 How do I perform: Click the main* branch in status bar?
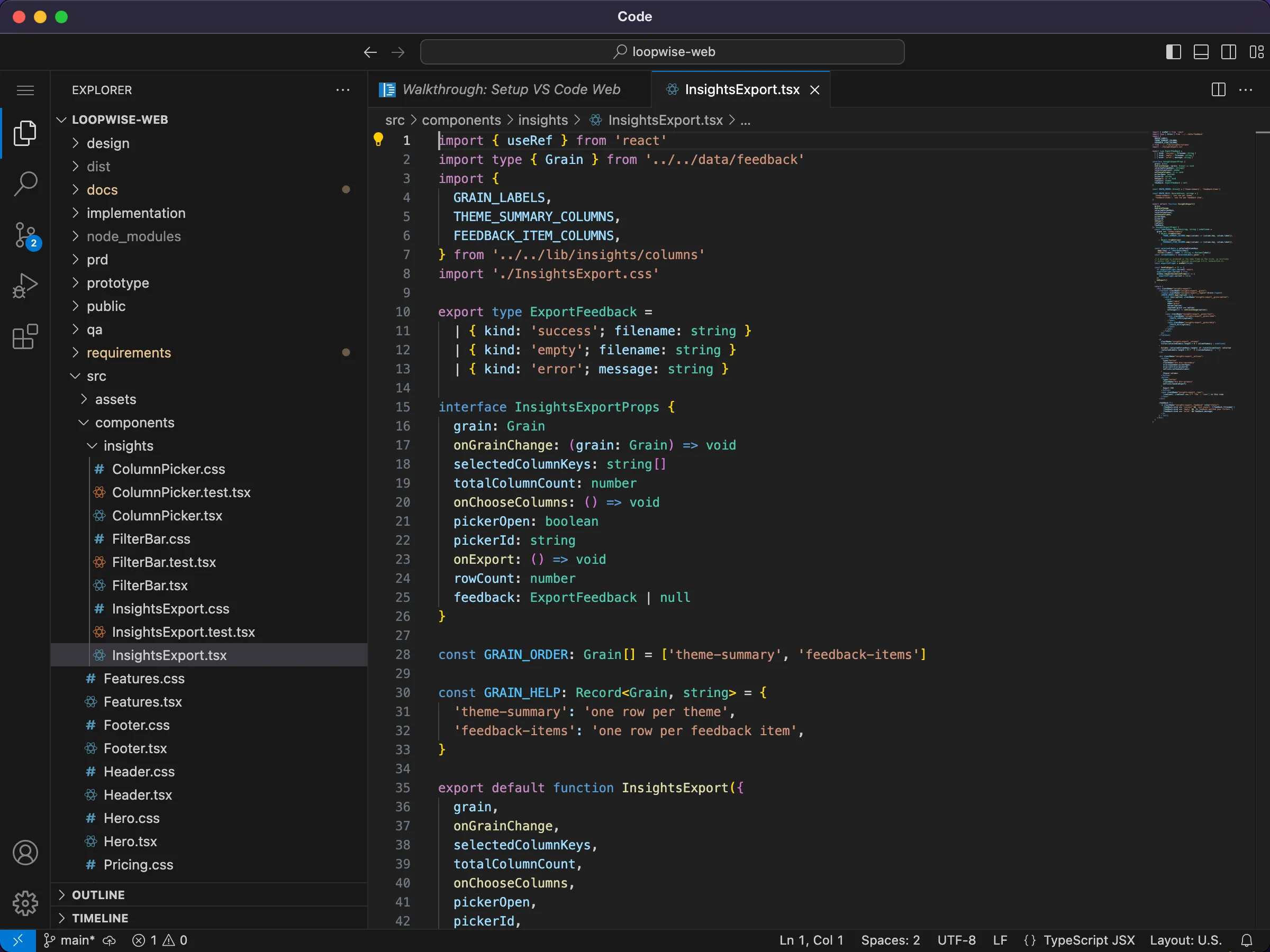[70, 940]
